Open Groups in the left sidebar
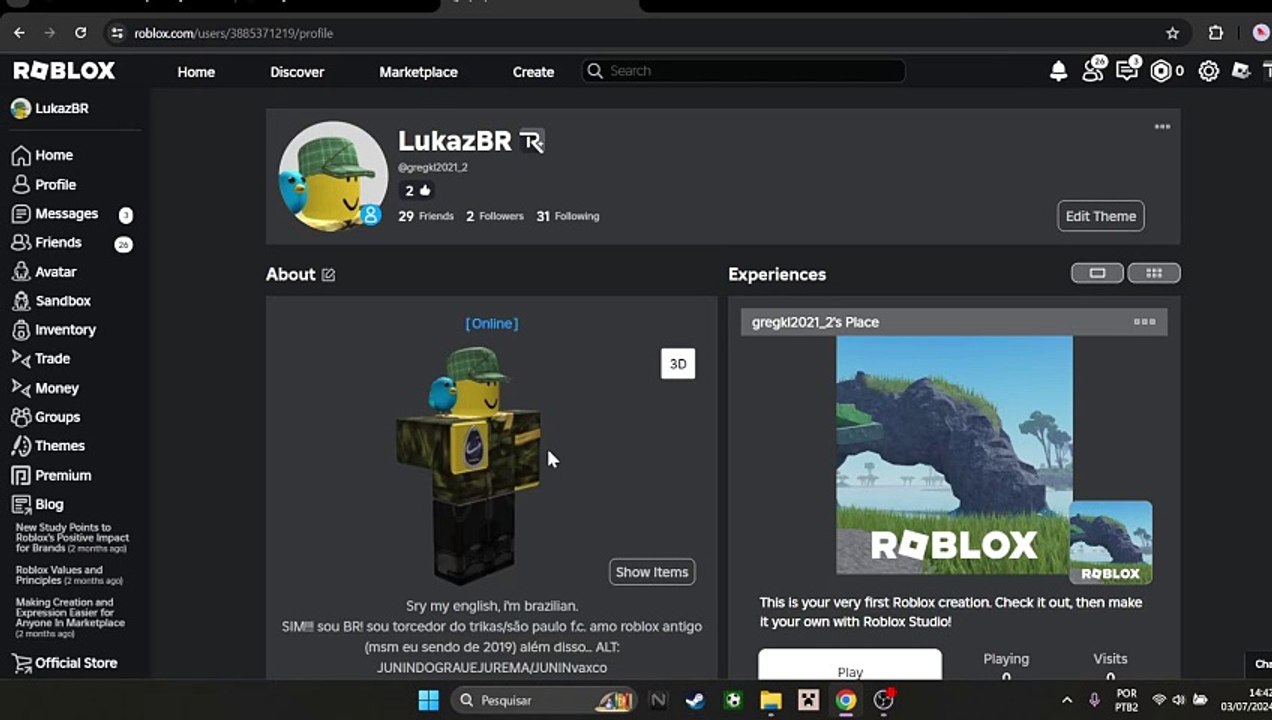The height and width of the screenshot is (720, 1272). (x=46, y=417)
